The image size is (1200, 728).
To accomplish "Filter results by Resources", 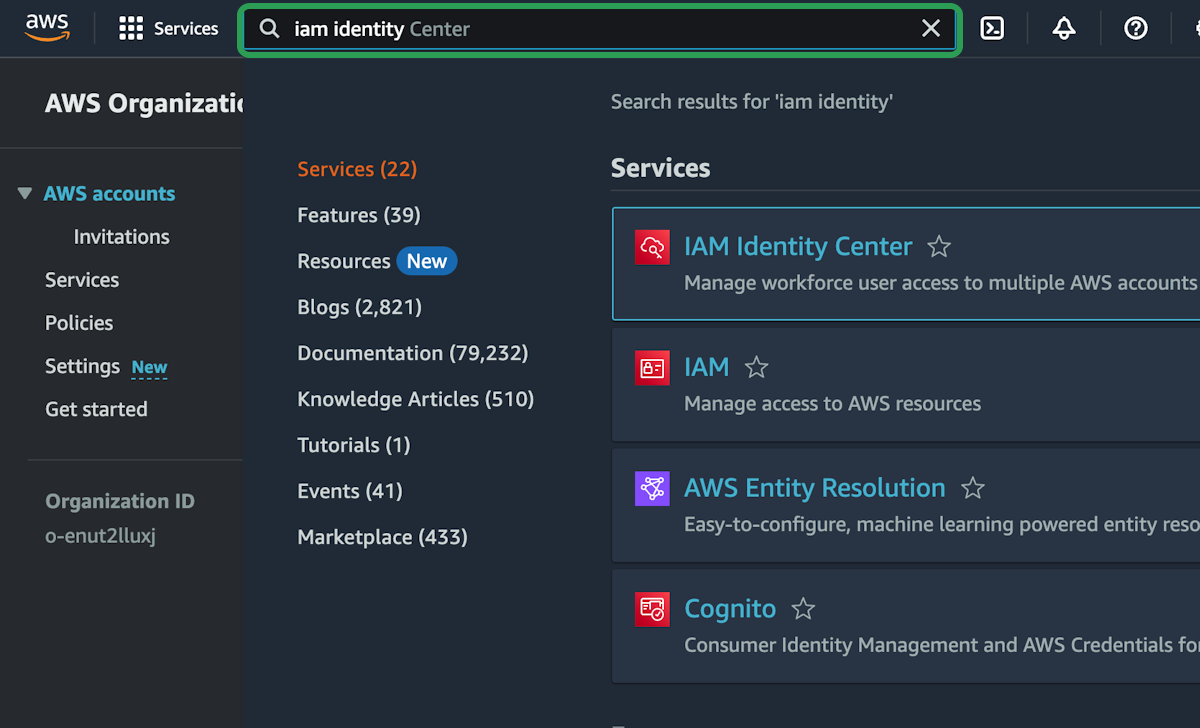I will pos(344,261).
